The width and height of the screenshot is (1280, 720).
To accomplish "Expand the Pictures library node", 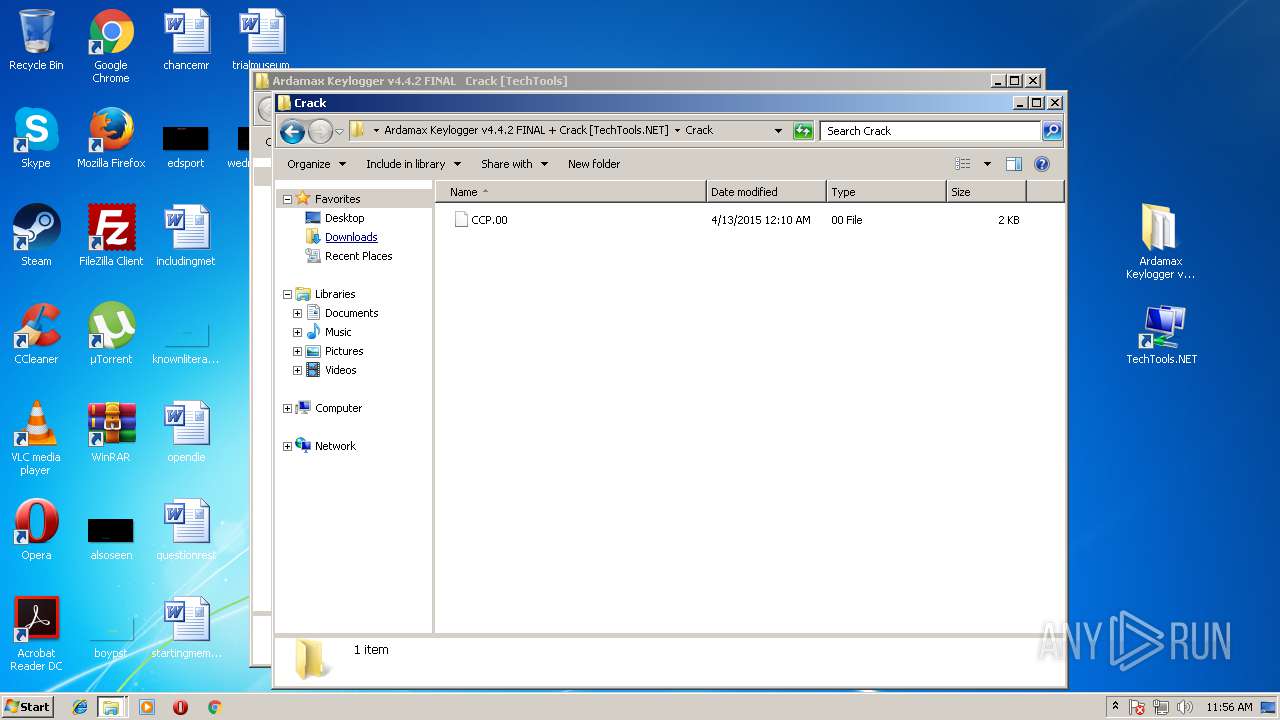I will [297, 351].
